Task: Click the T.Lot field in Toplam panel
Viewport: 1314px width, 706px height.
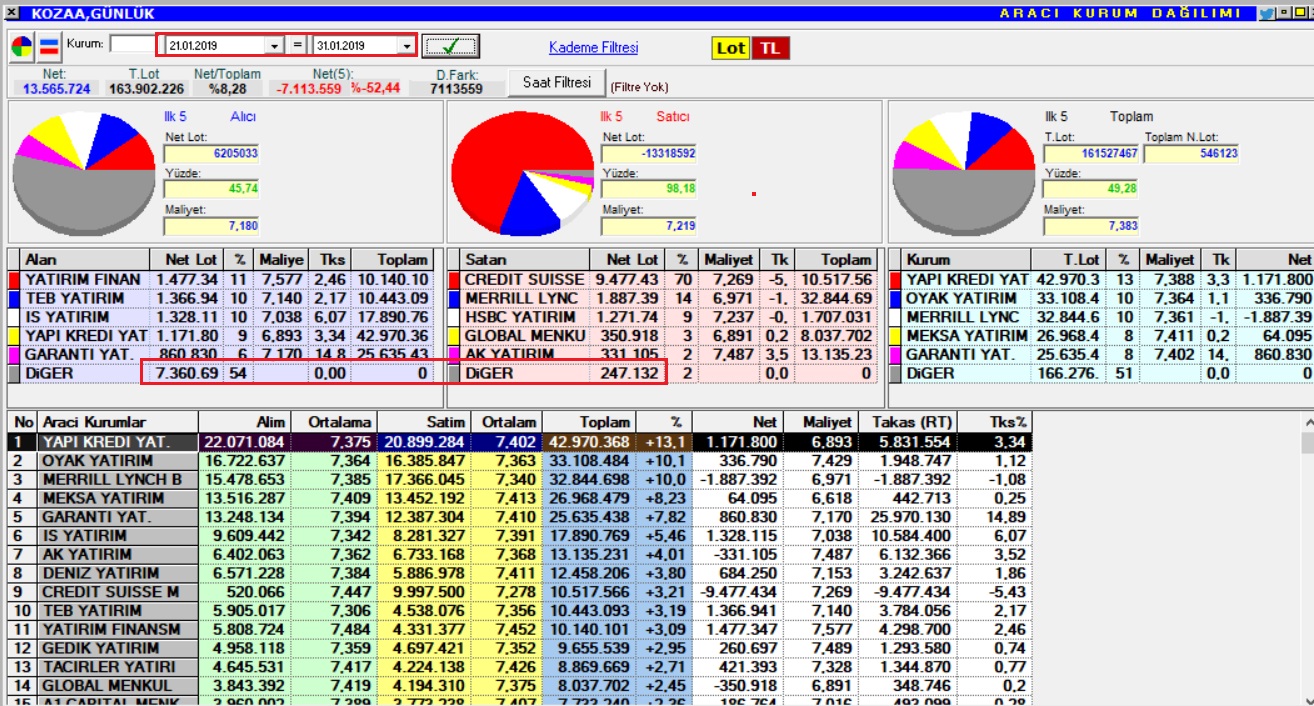Action: pos(1091,154)
